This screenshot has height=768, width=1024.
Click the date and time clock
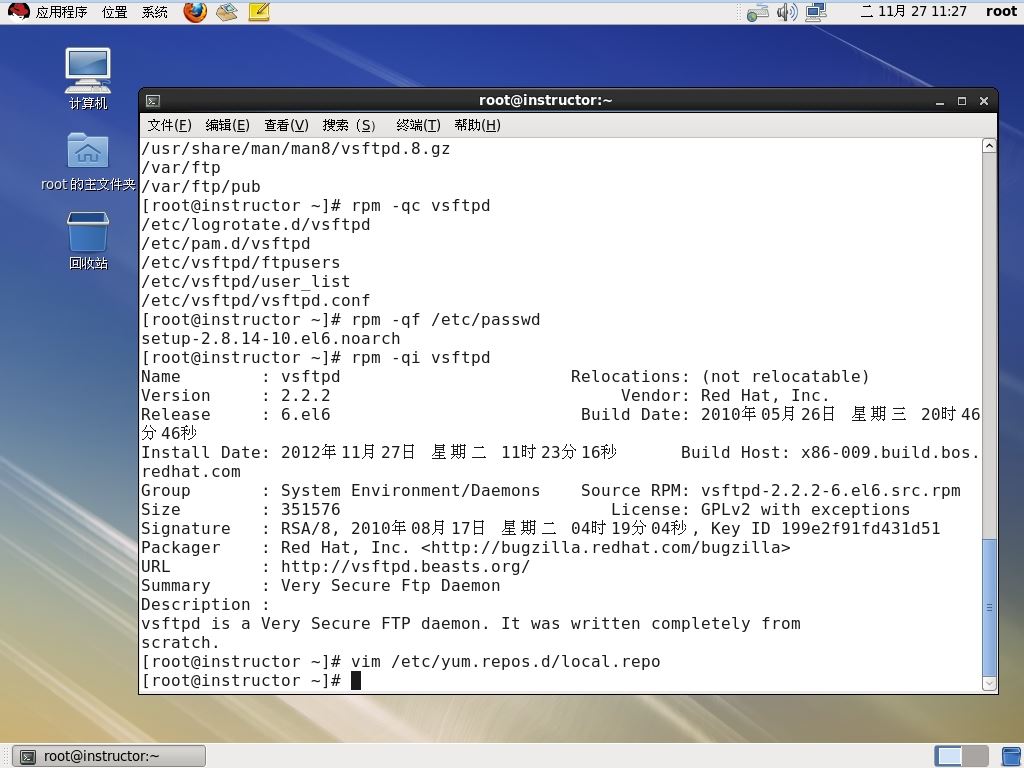[913, 11]
